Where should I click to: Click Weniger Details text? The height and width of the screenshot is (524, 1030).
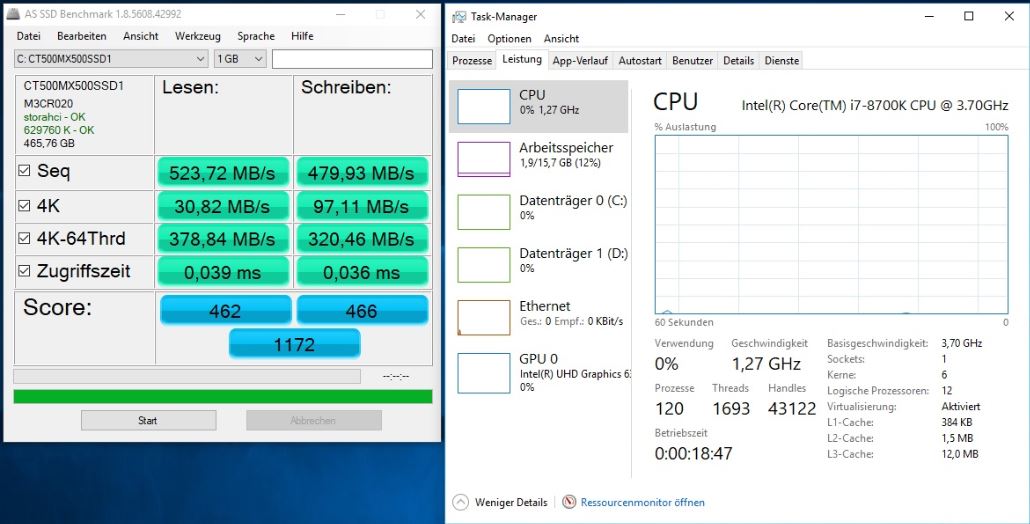pyautogui.click(x=511, y=502)
